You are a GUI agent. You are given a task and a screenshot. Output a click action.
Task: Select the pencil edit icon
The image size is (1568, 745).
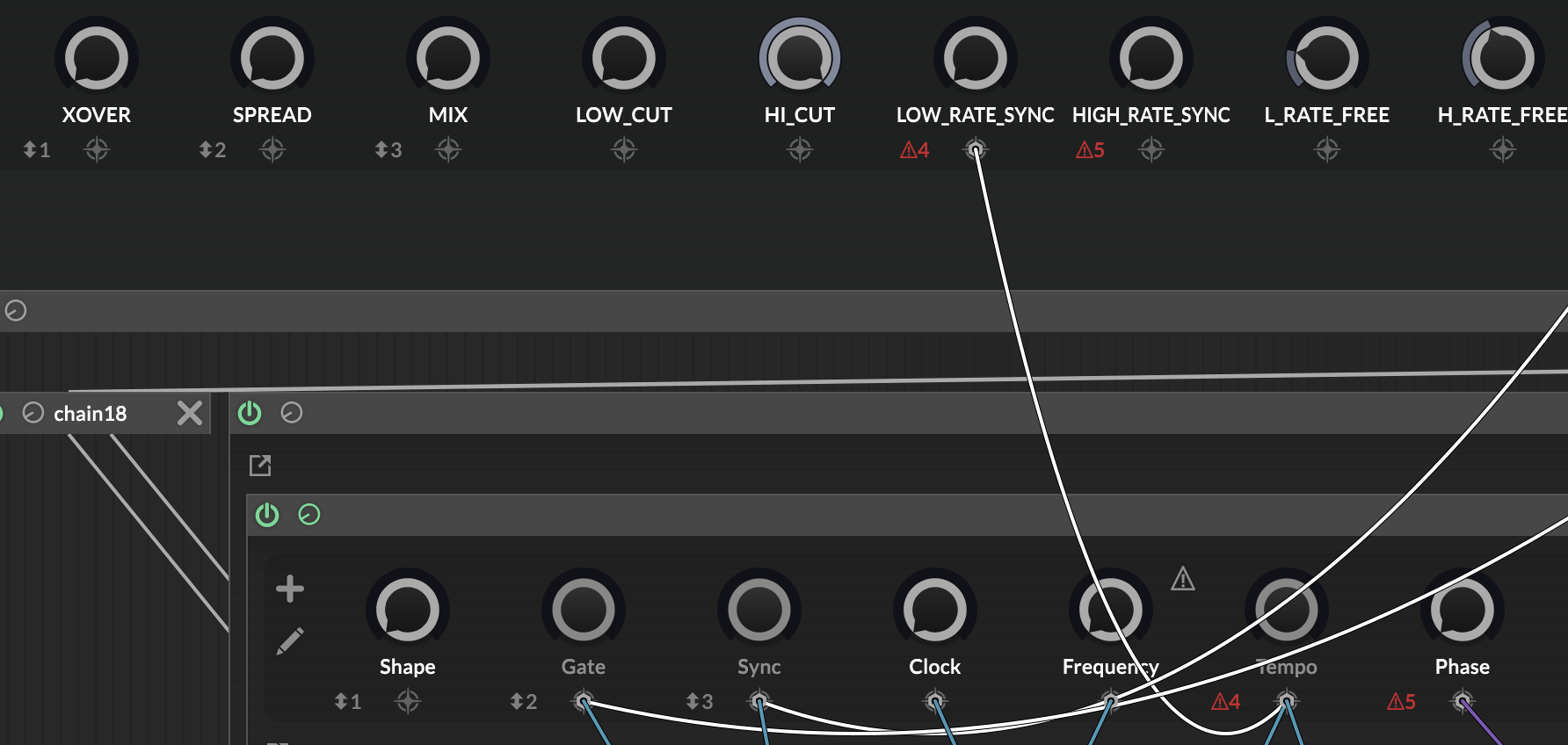[x=290, y=641]
